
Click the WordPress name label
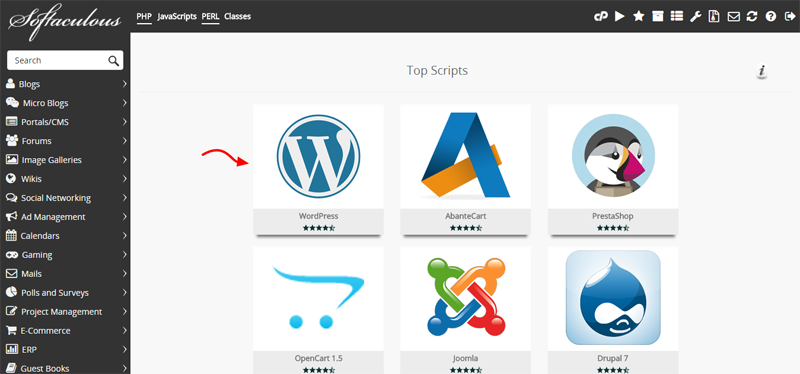click(x=318, y=216)
